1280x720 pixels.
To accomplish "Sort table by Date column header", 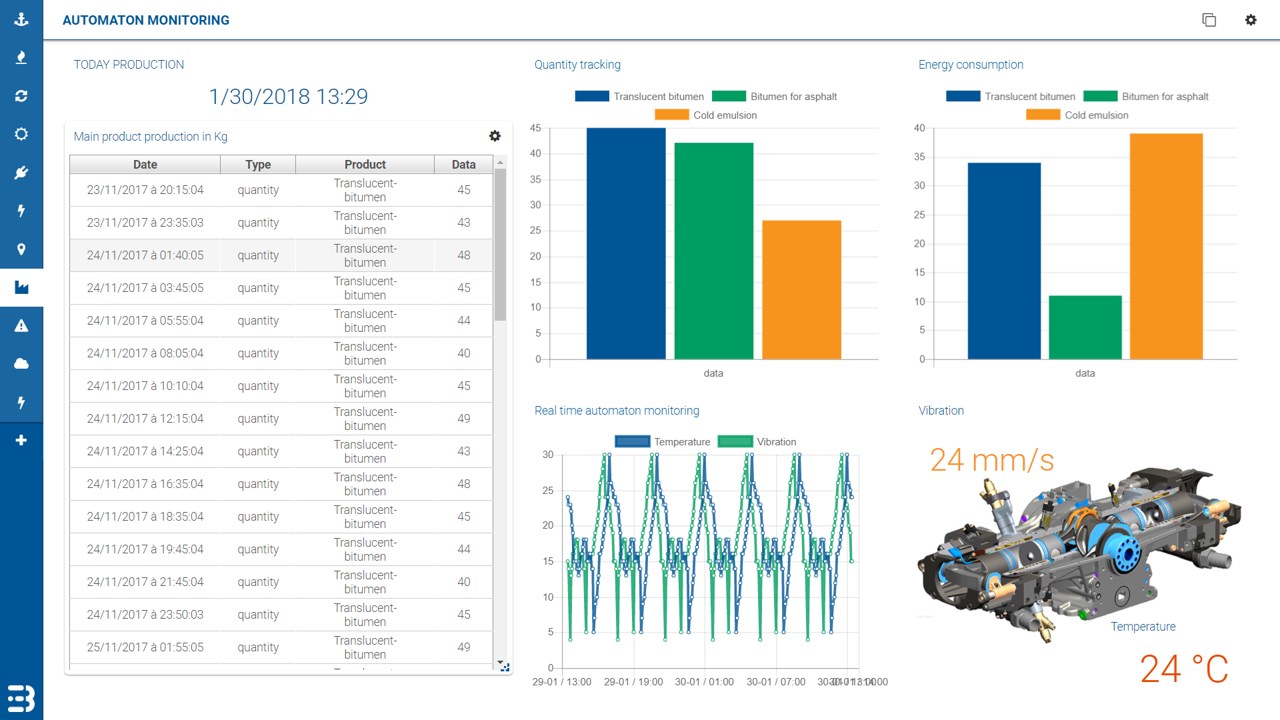I will 145,164.
